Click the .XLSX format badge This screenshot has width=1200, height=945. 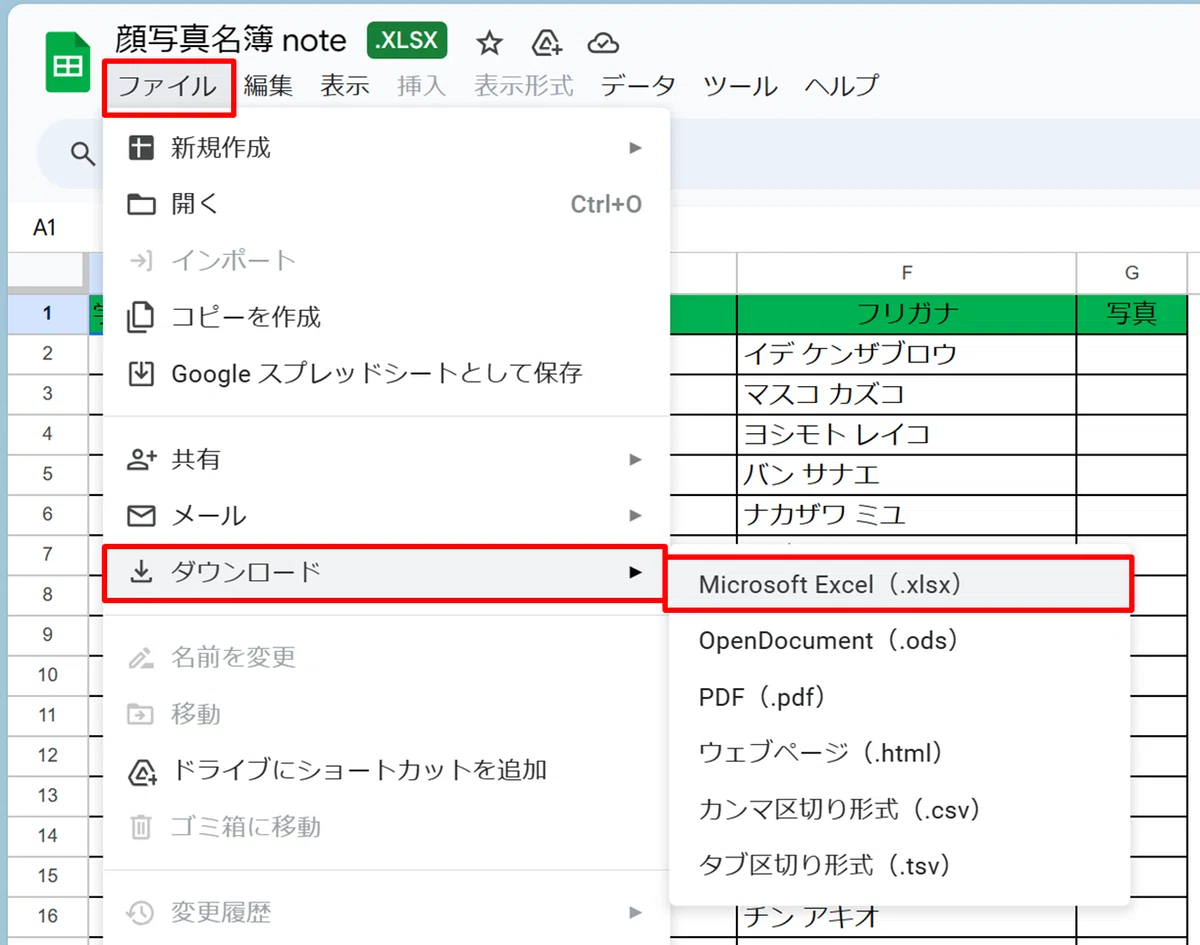click(407, 40)
